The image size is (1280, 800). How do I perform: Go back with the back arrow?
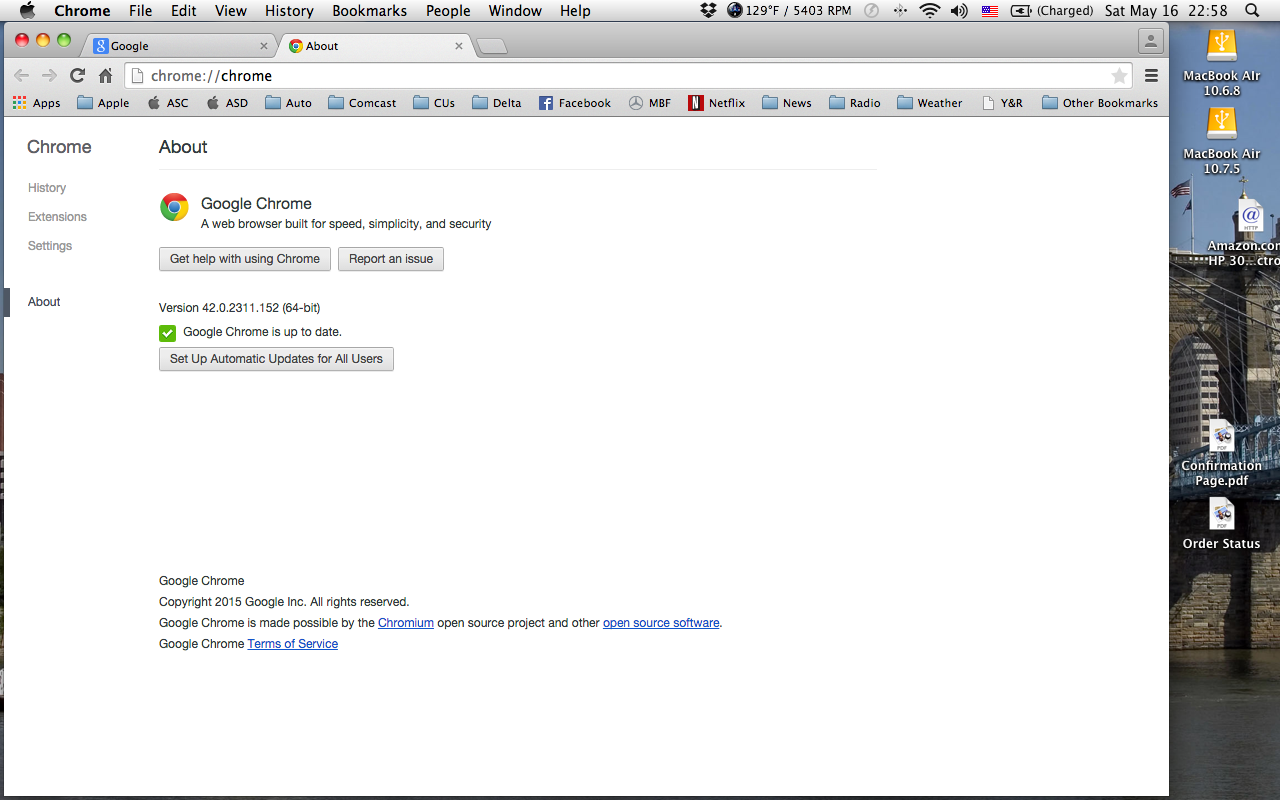point(21,76)
